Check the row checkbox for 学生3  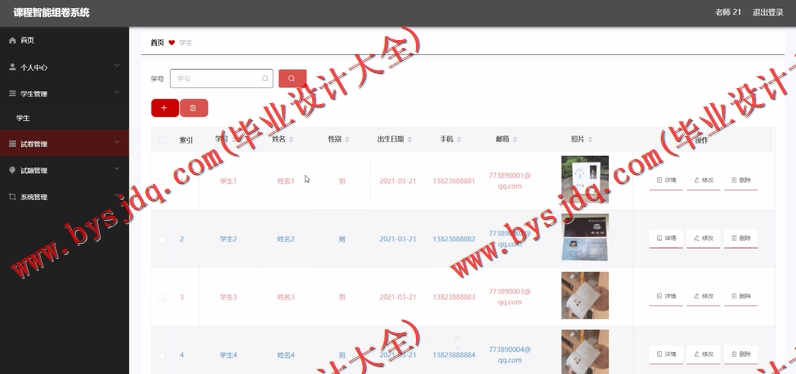click(x=162, y=297)
